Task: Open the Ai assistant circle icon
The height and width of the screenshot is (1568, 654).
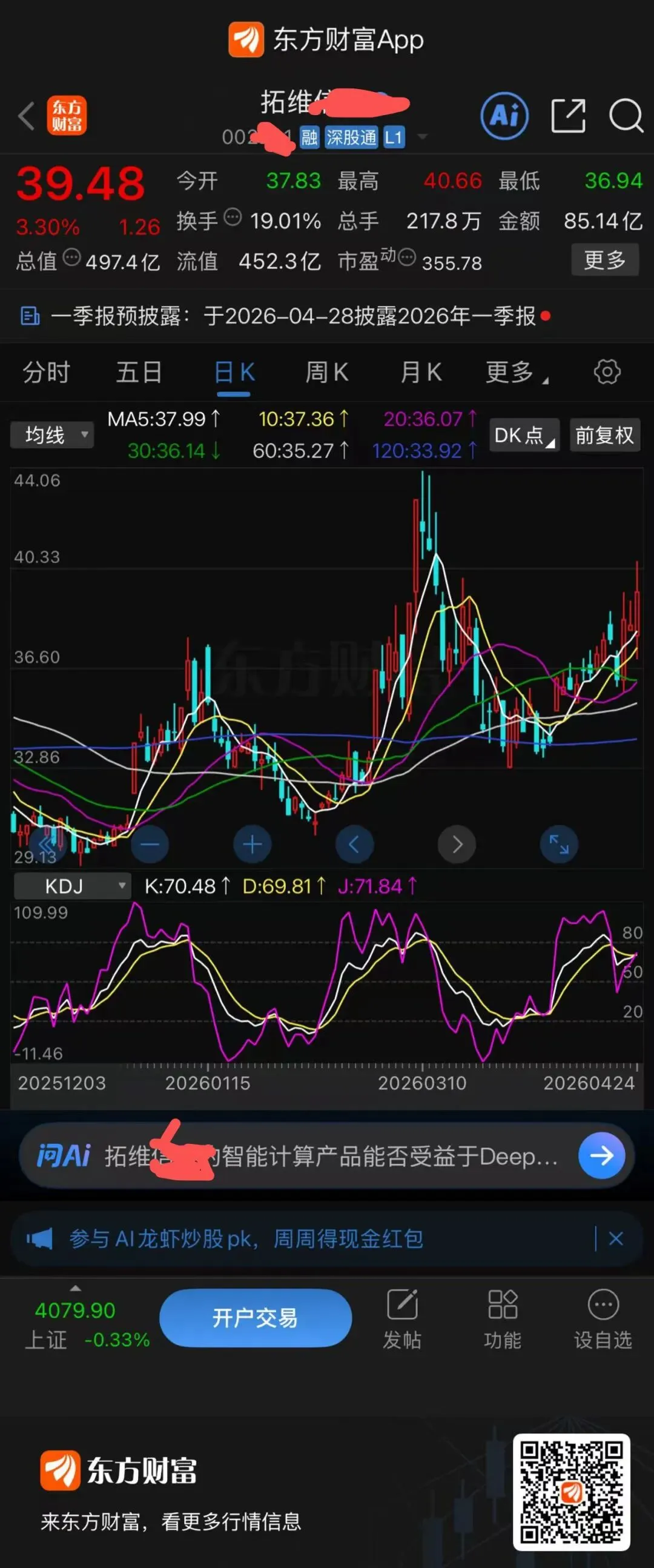Action: coord(504,115)
